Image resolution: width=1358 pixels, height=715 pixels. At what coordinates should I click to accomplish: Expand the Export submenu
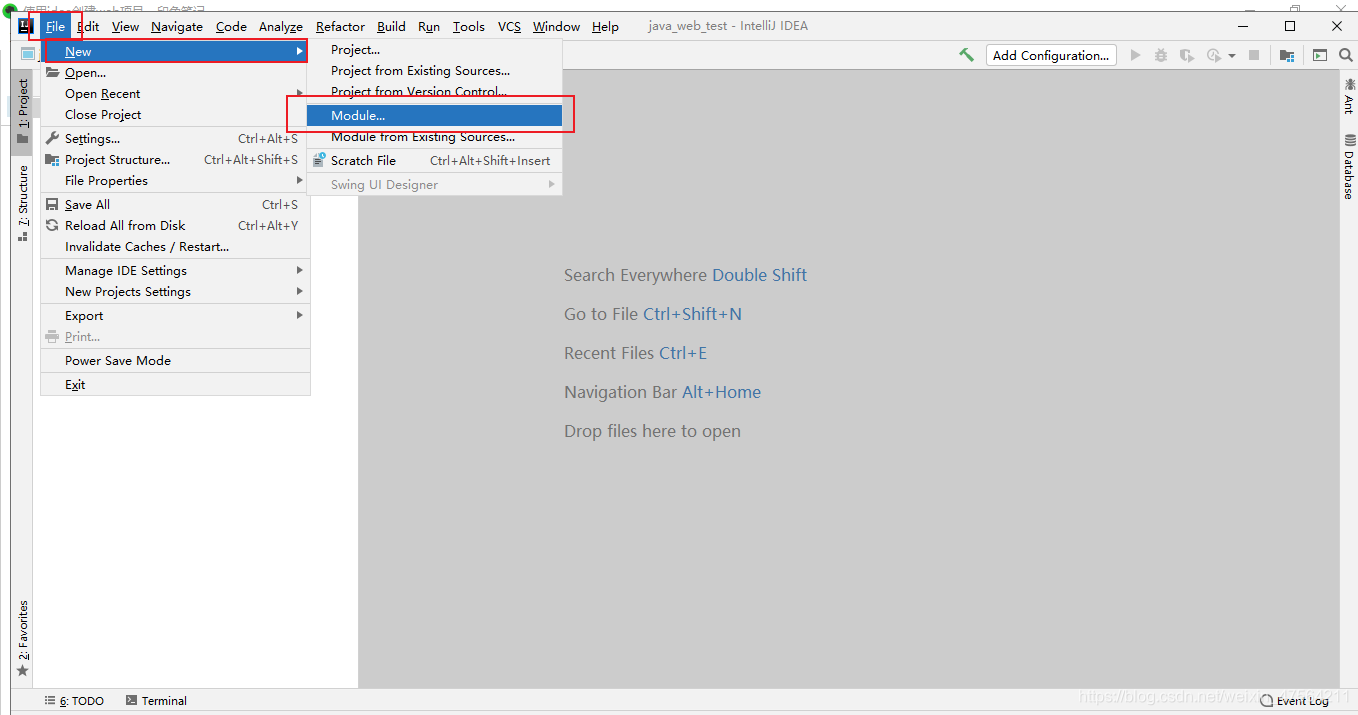tap(175, 315)
